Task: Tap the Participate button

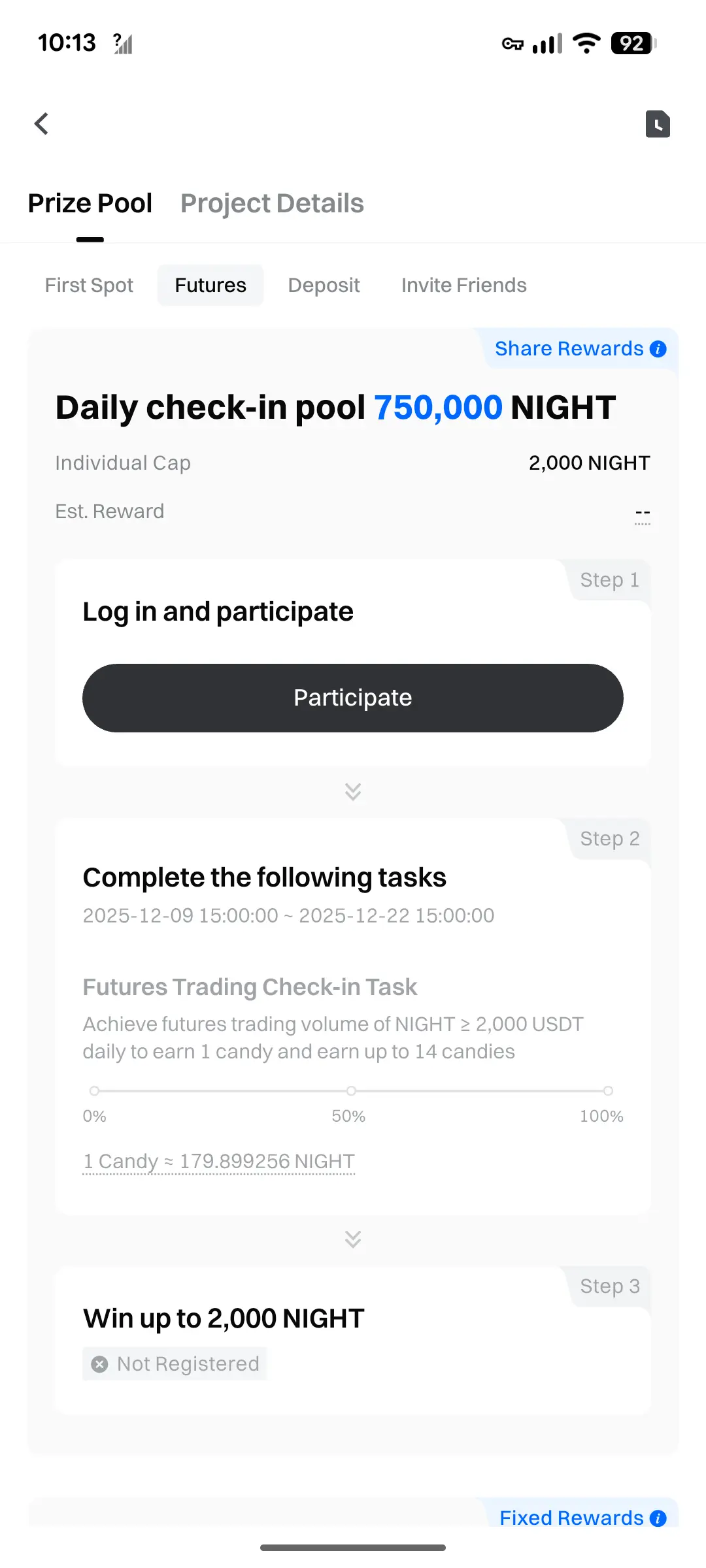Action: pos(353,698)
